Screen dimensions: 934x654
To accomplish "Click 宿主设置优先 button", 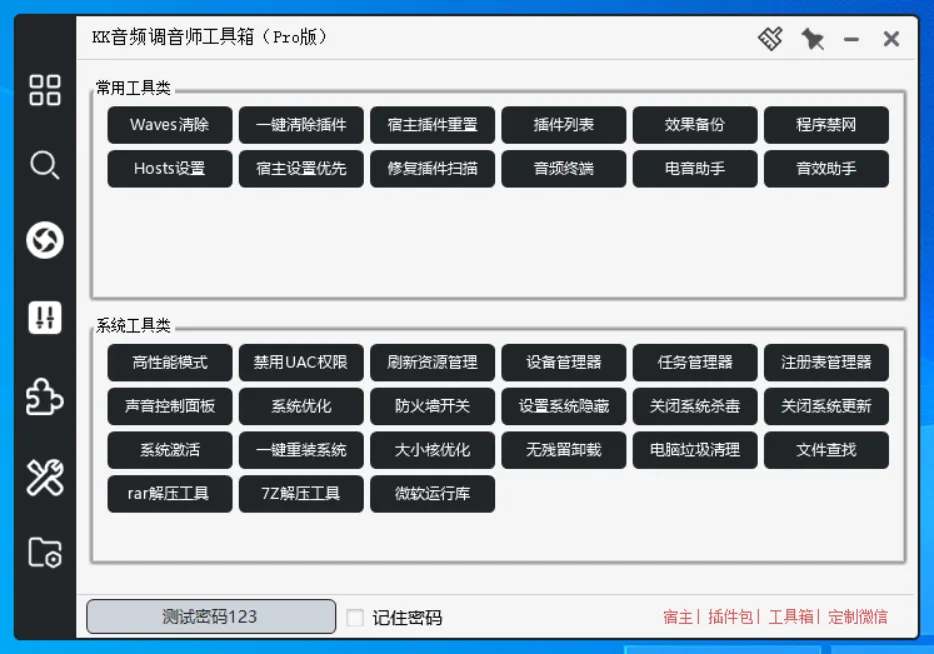I will pos(301,169).
